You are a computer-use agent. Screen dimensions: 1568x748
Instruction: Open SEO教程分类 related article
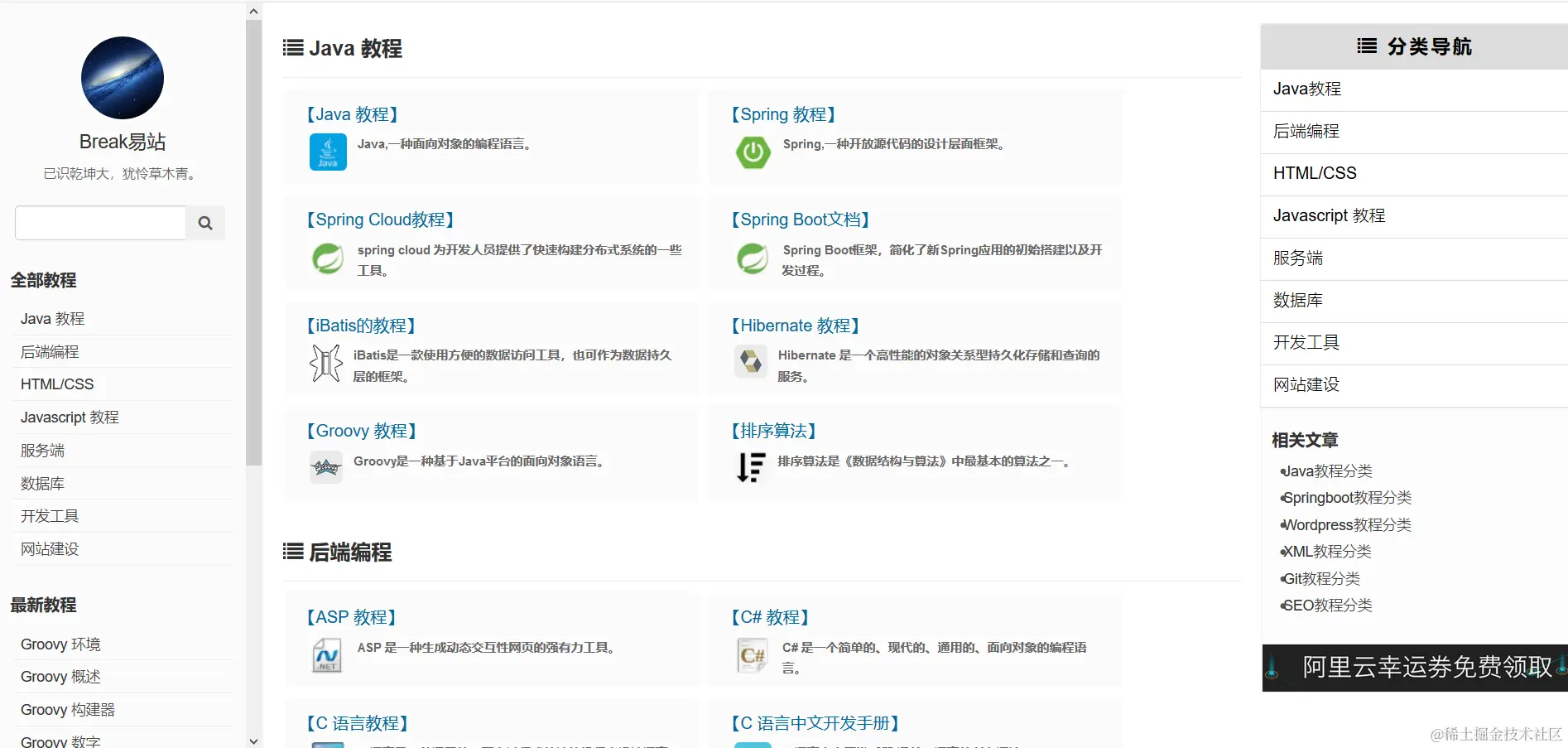(x=1327, y=606)
